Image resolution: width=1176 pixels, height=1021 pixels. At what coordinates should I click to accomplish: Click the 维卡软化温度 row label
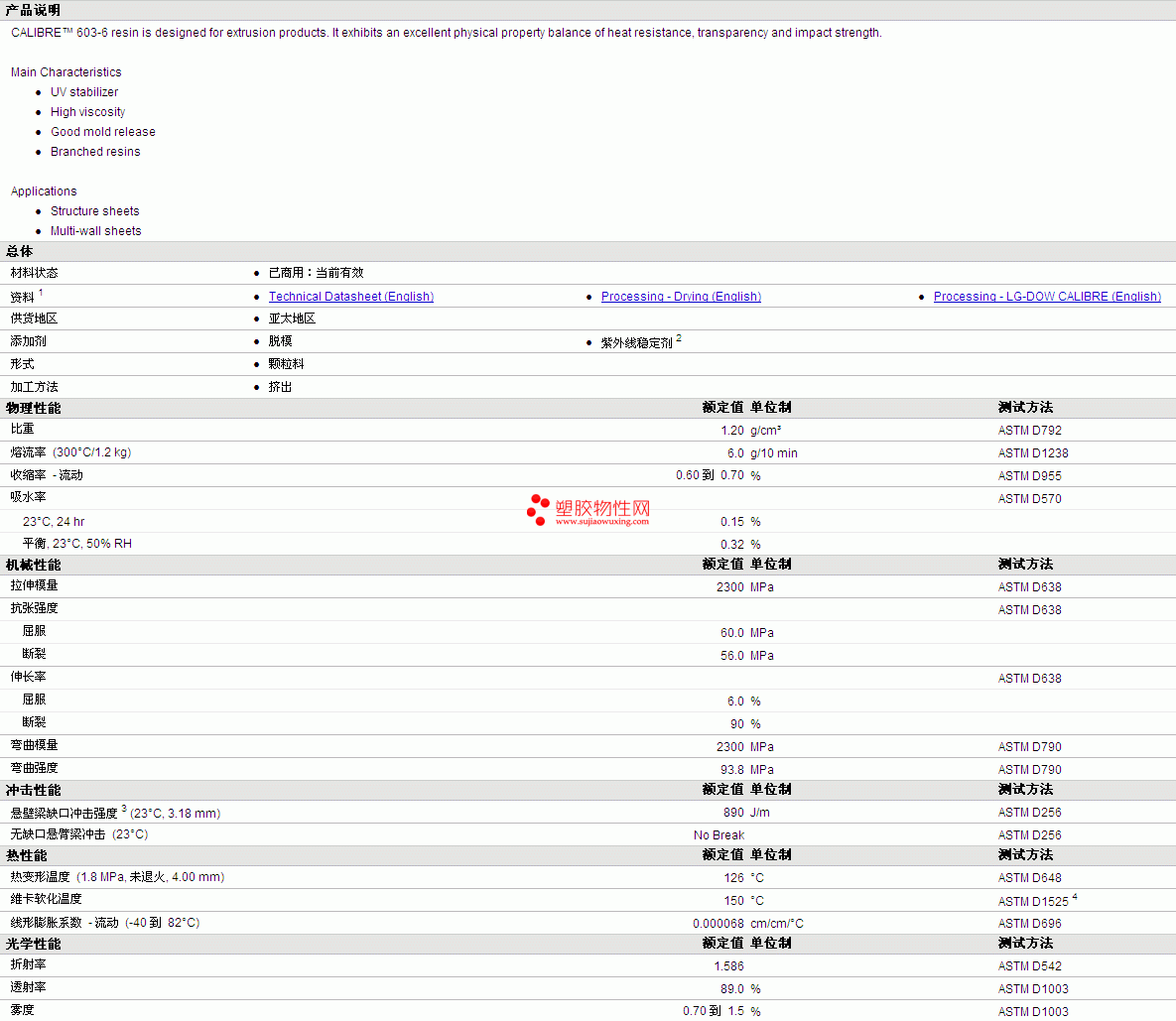tap(46, 899)
